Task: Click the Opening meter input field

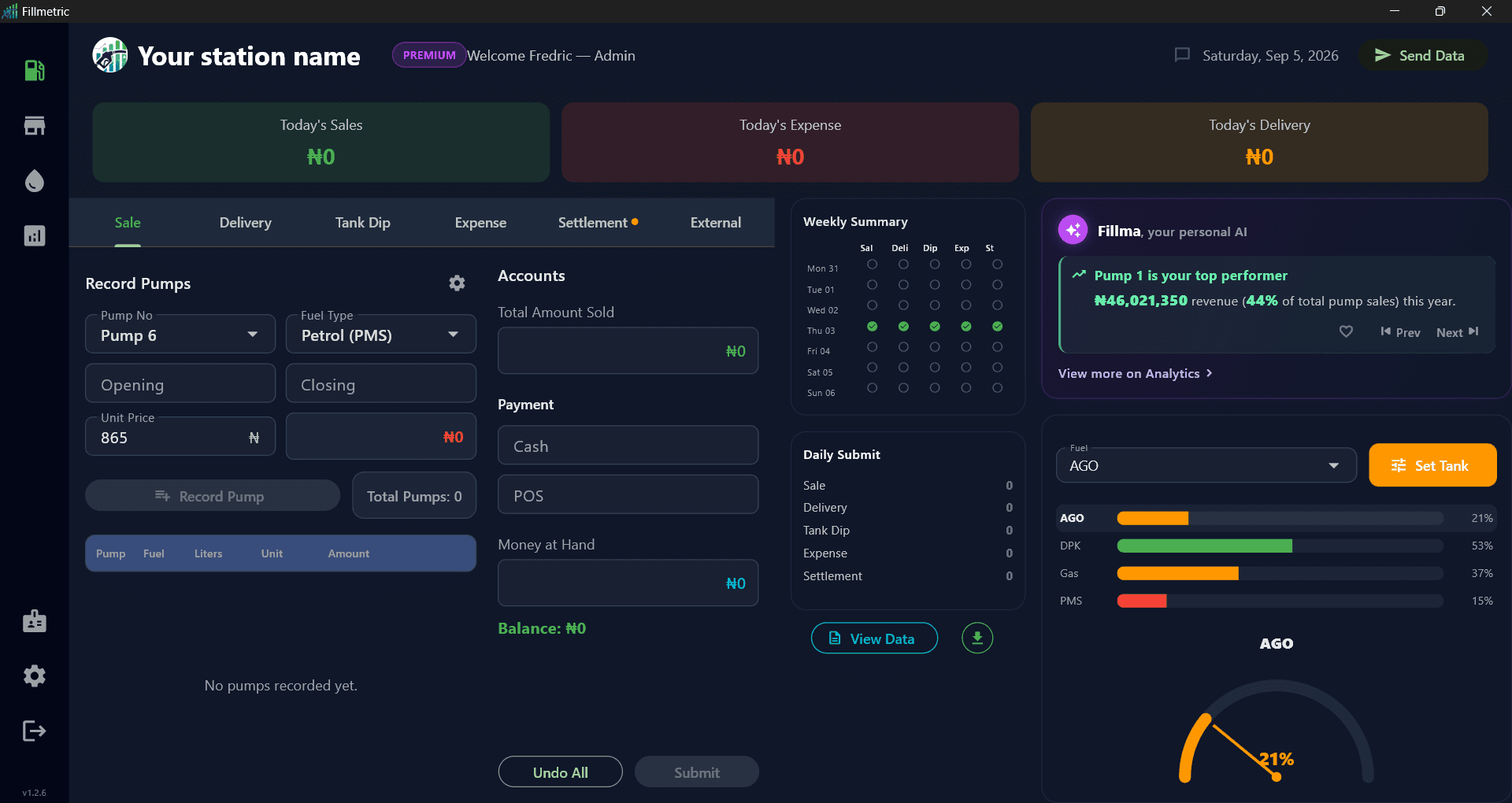Action: click(180, 383)
